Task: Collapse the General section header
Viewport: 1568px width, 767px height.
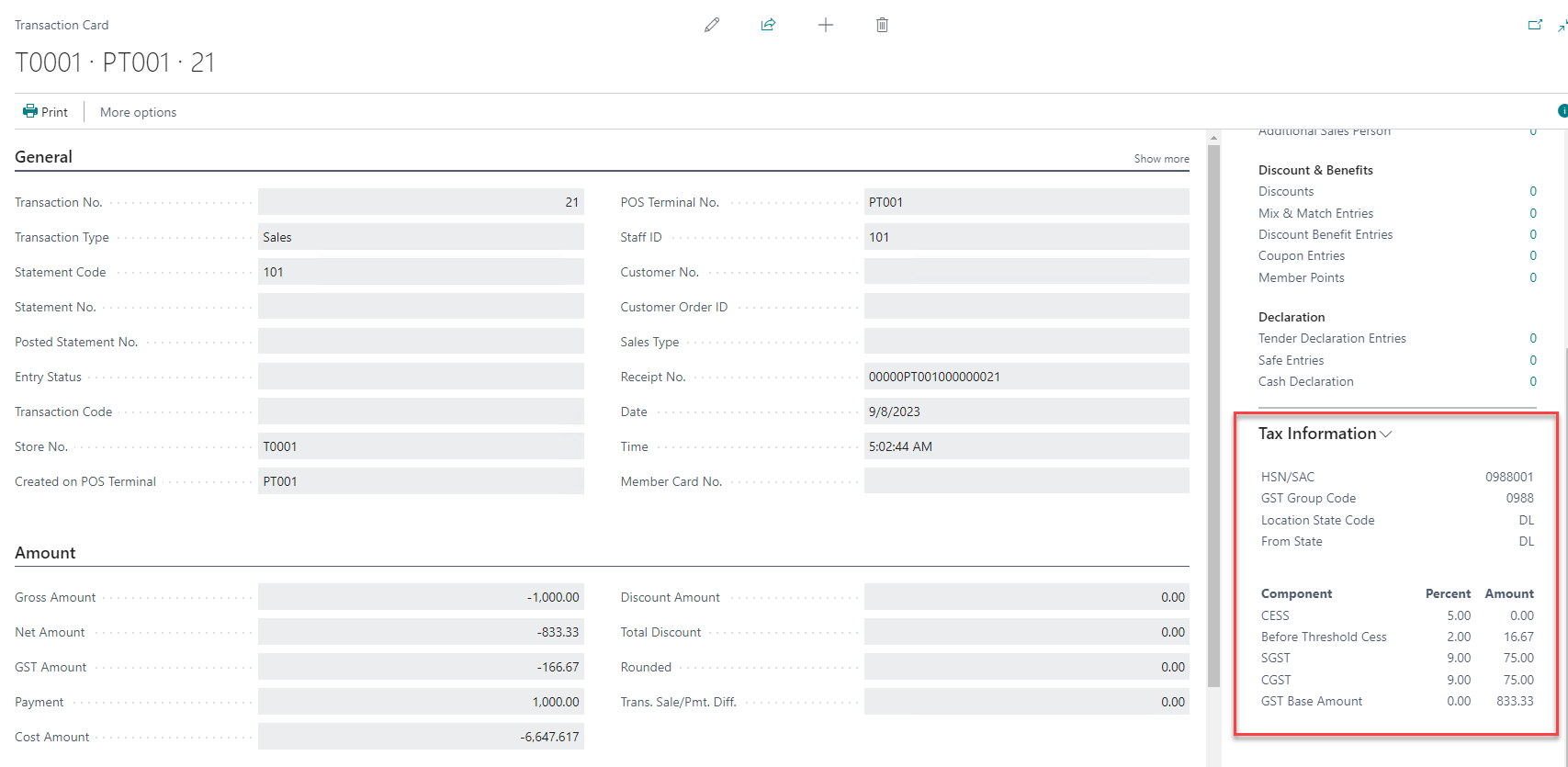Action: click(43, 157)
